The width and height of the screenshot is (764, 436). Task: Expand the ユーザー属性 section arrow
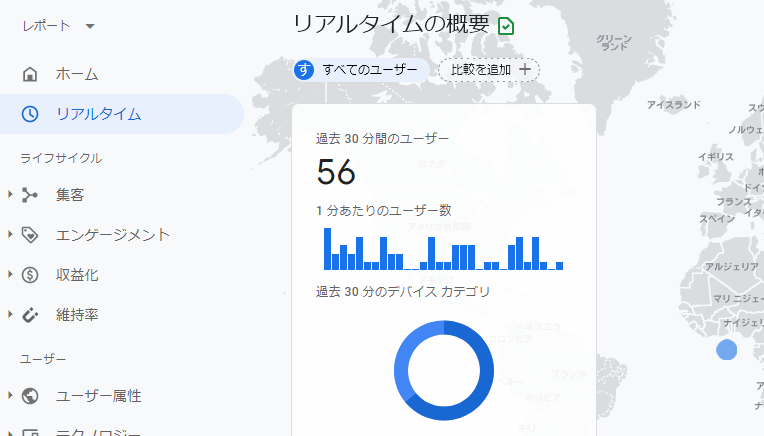point(10,396)
